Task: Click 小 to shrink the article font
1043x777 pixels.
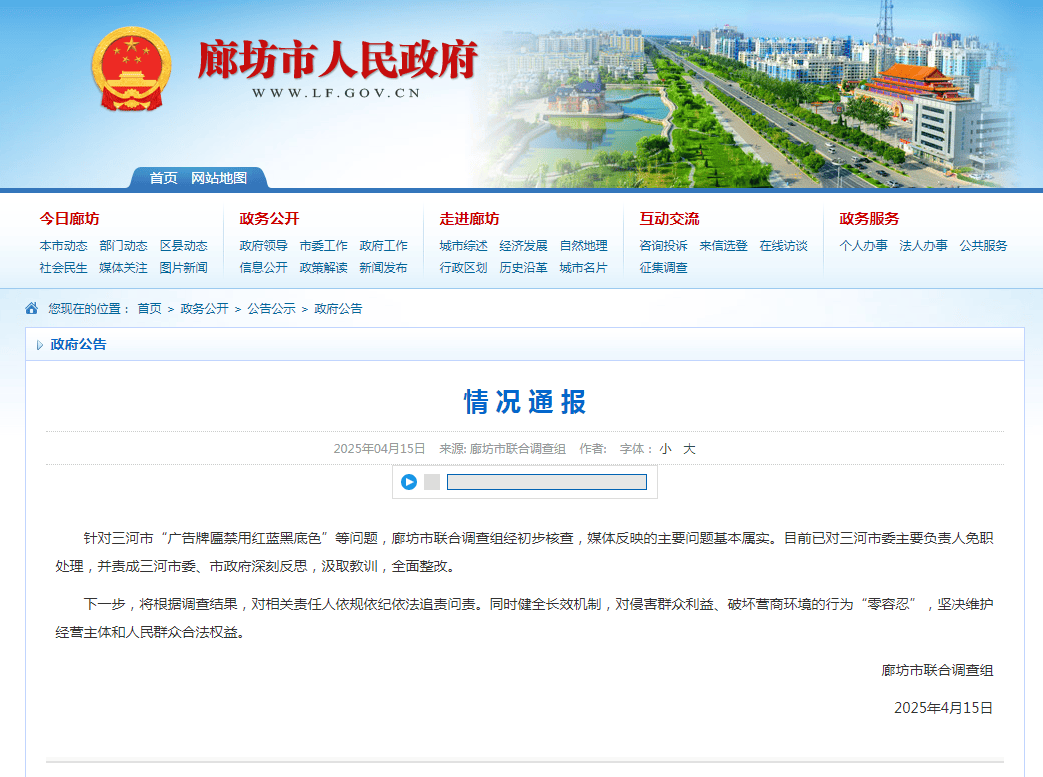Action: (666, 449)
